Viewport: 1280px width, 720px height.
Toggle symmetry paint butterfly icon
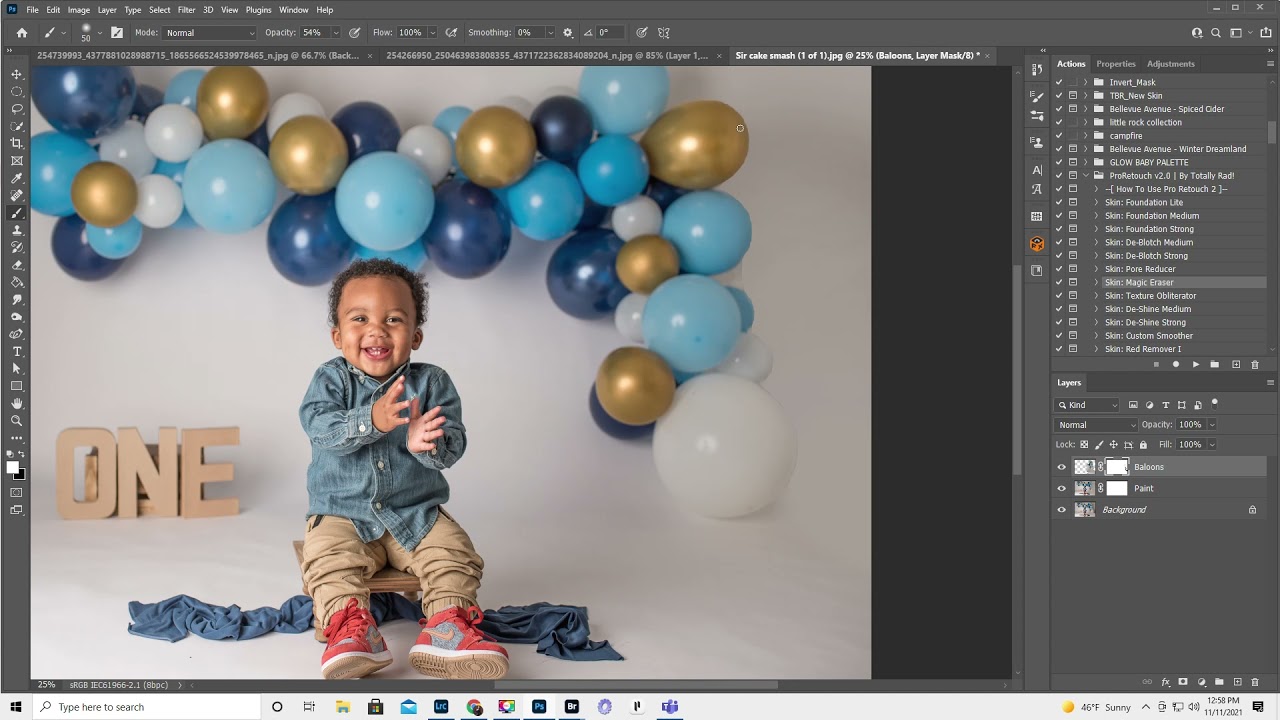point(664,33)
